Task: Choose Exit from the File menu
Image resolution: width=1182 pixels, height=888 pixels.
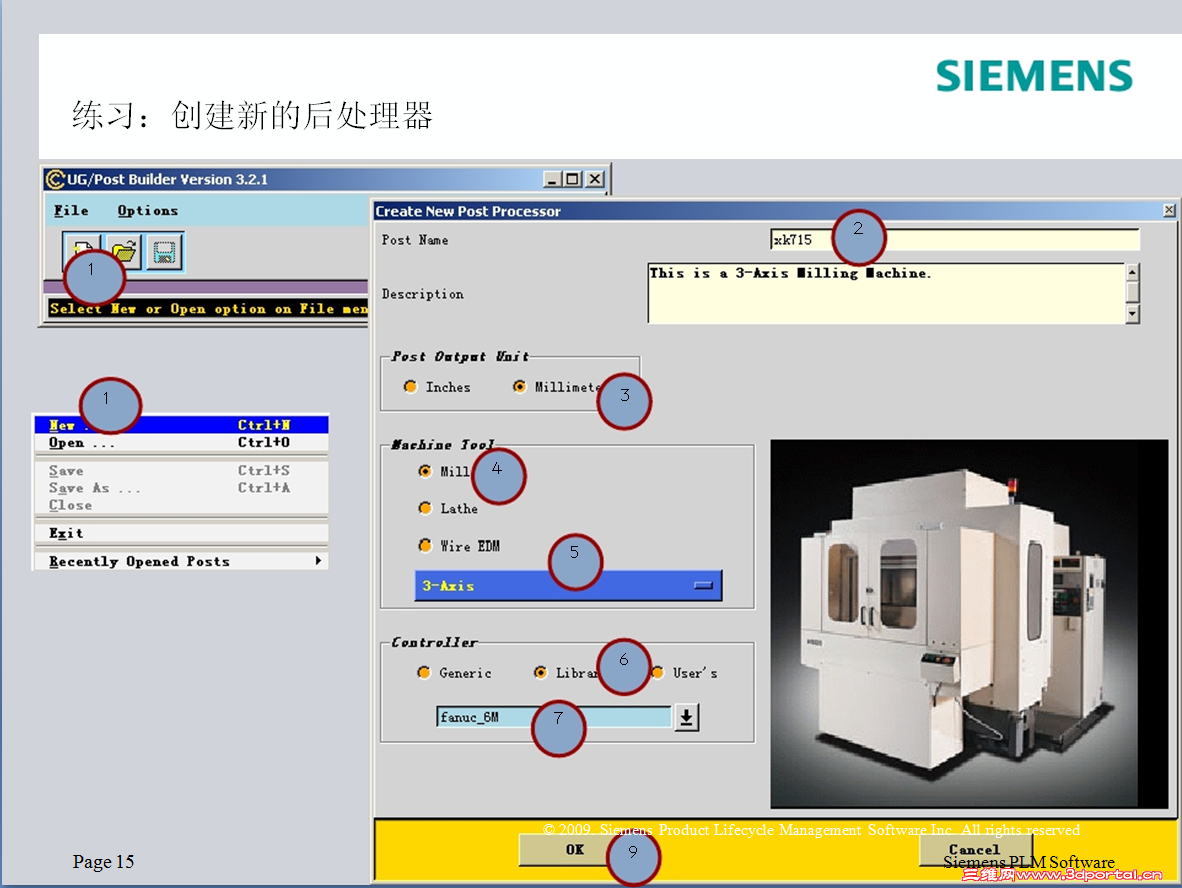Action: point(181,533)
